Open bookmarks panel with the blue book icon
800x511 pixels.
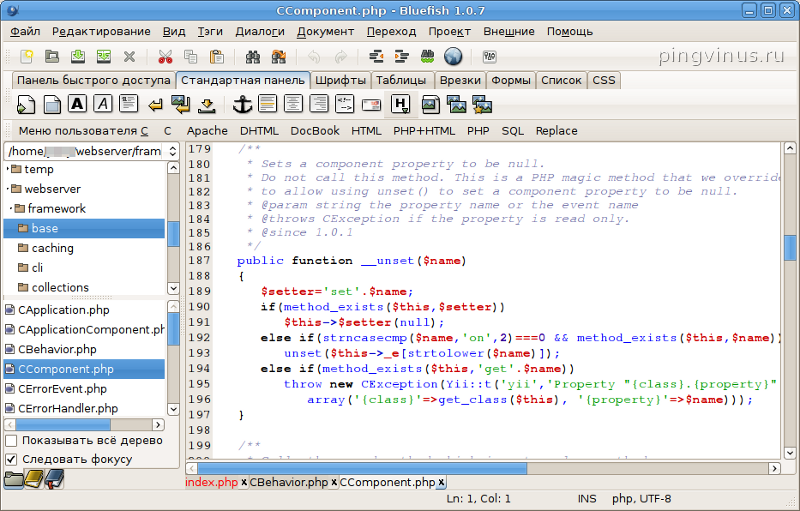(54, 479)
